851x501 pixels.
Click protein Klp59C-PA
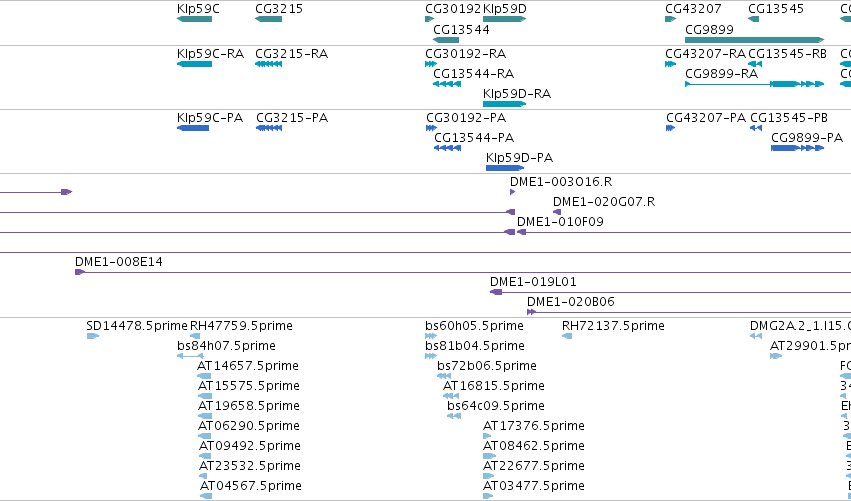tap(193, 128)
